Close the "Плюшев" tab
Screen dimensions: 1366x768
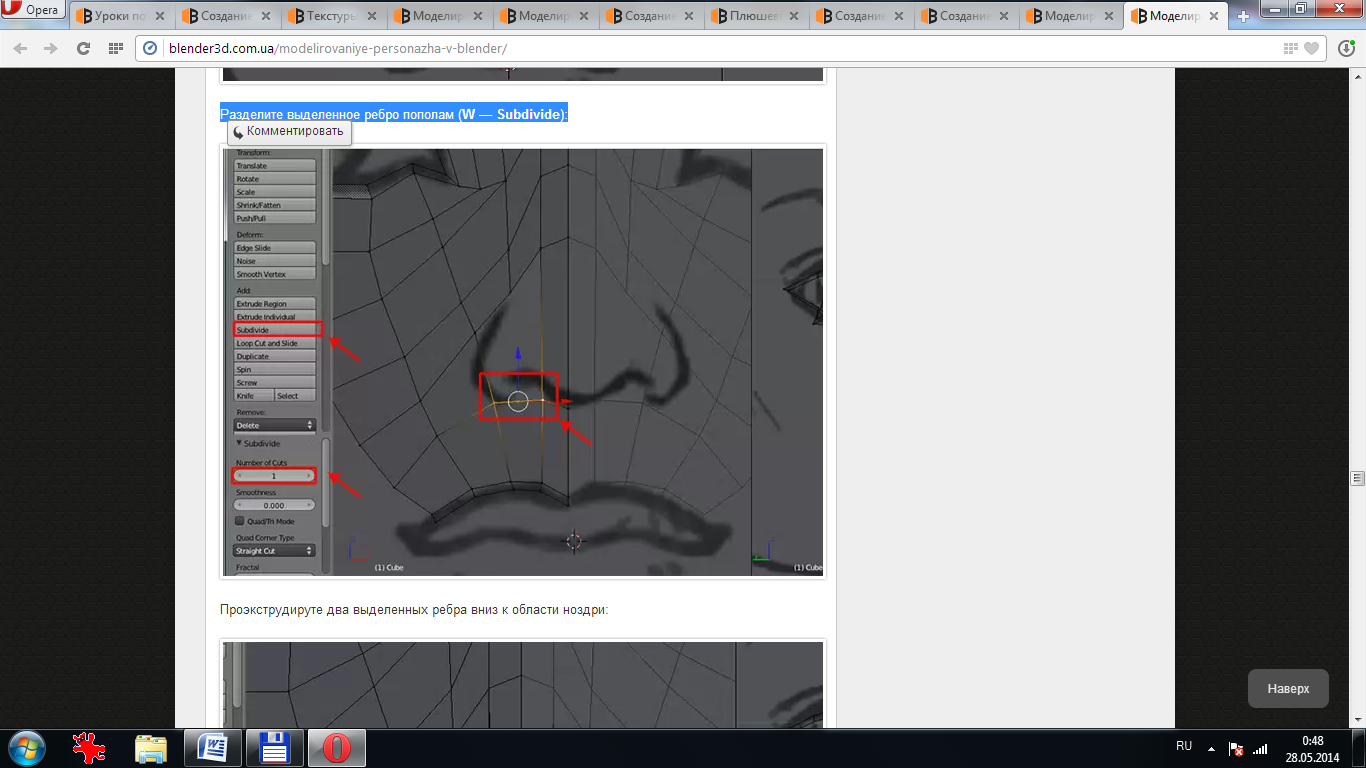794,16
